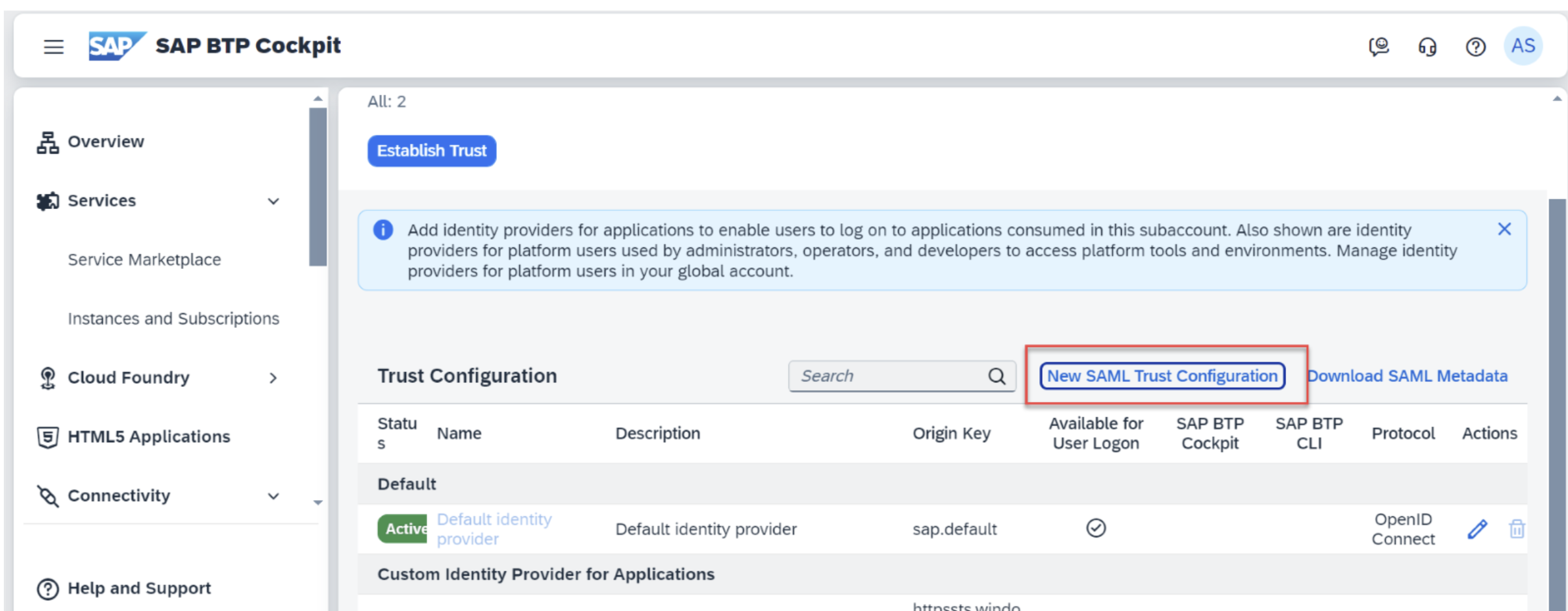1568x611 pixels.
Task: Click the Description column header
Action: pos(658,433)
